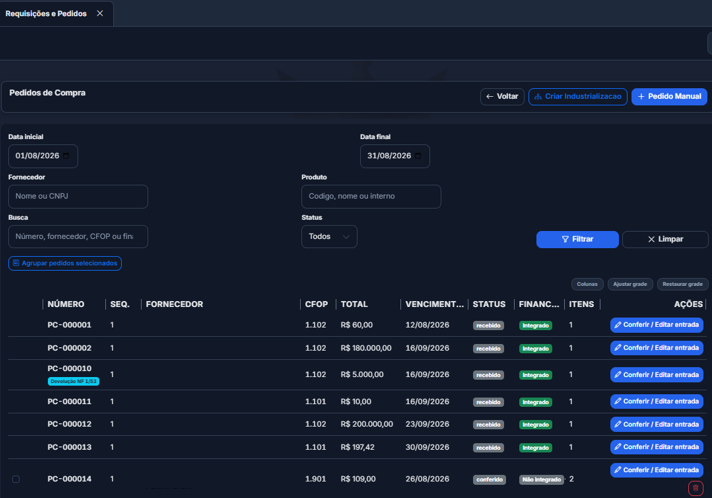Image resolution: width=712 pixels, height=498 pixels.
Task: Click the Integrado badge on PC-000013
Action: click(535, 448)
